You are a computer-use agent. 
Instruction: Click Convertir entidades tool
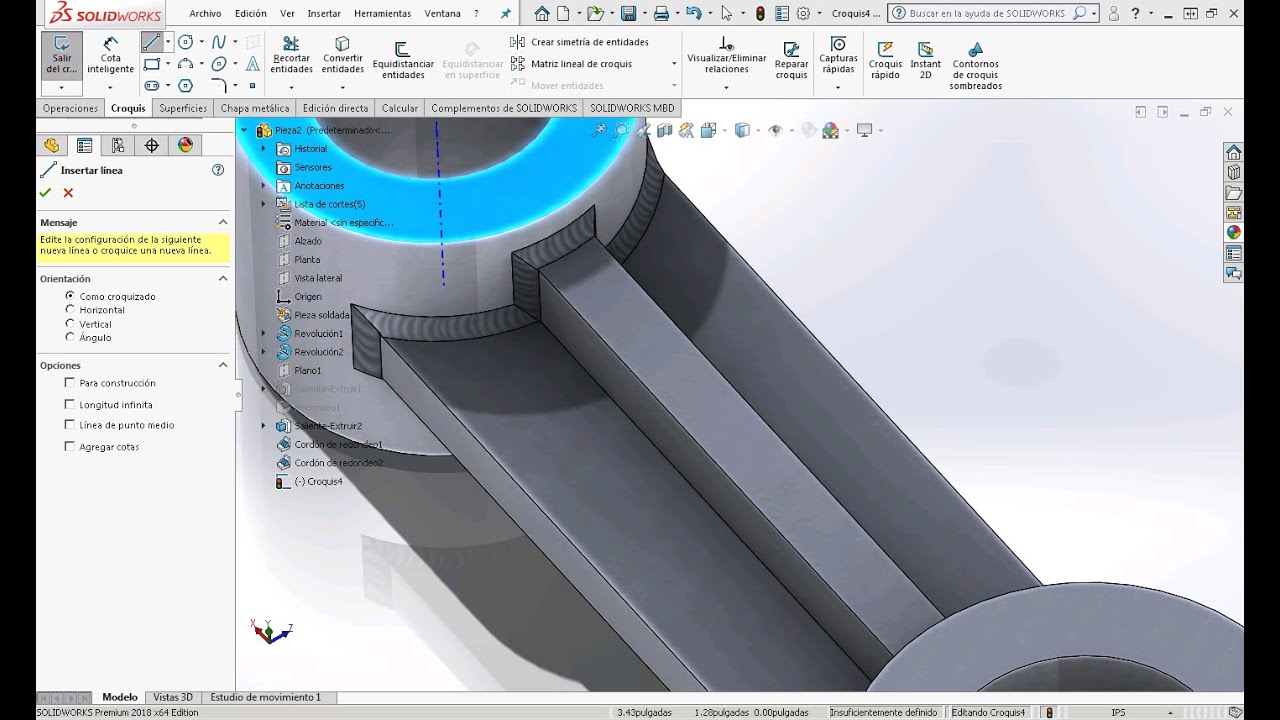(x=343, y=55)
